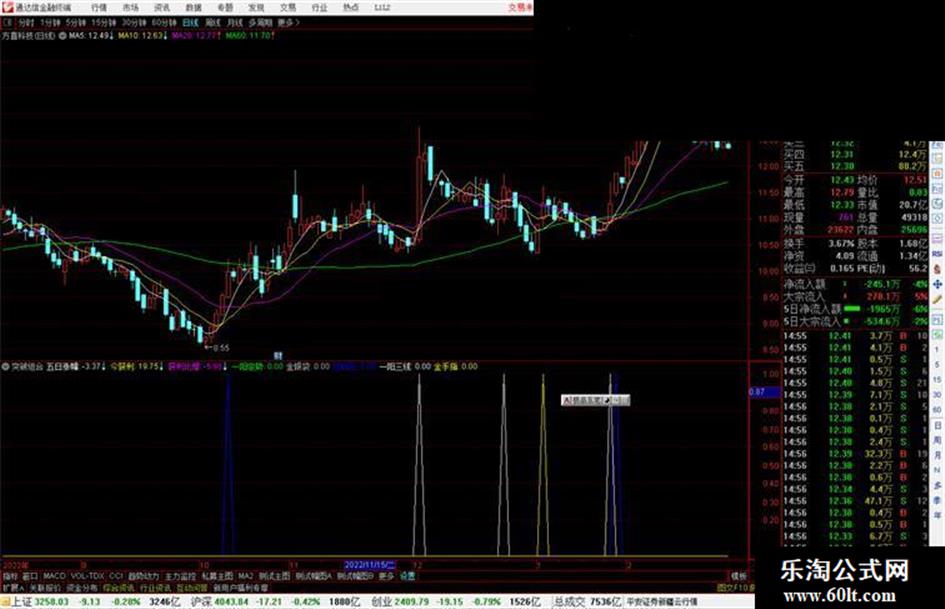Click the yellow pencil drawing icon in sidebar
945x609 pixels.
pyautogui.click(x=937, y=299)
